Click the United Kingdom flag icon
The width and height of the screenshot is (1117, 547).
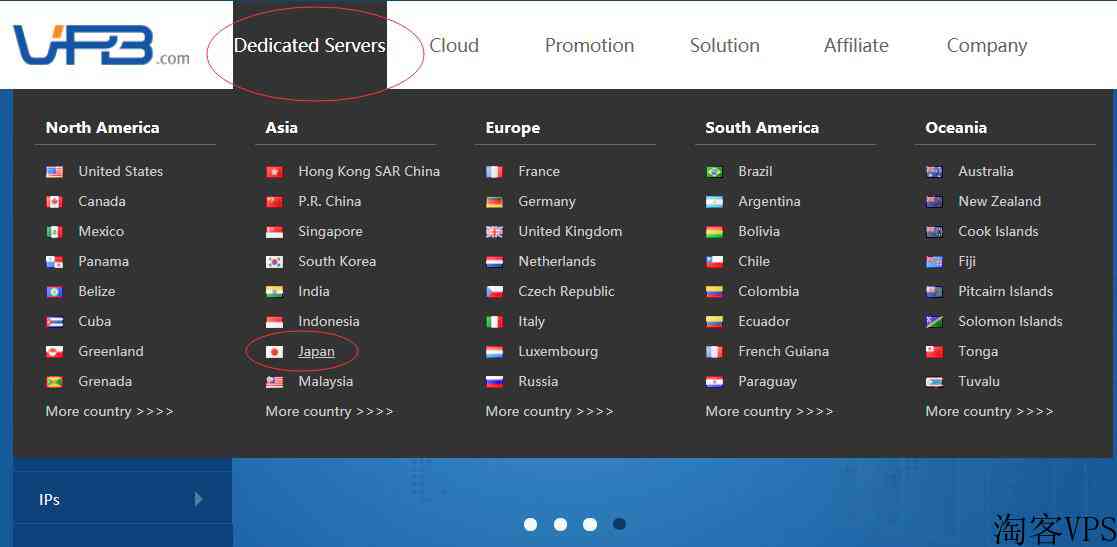pos(494,231)
